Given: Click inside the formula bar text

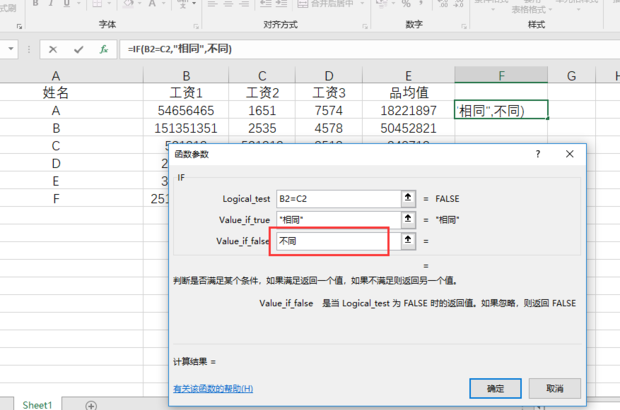Looking at the screenshot, I should click(180, 49).
